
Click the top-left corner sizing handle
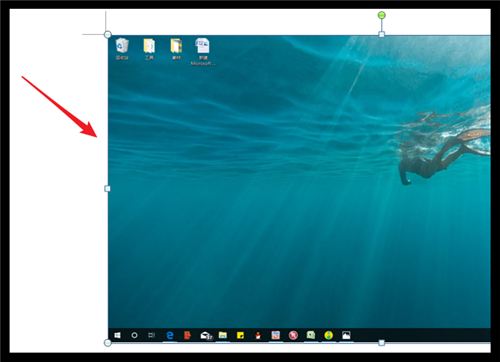coord(107,34)
